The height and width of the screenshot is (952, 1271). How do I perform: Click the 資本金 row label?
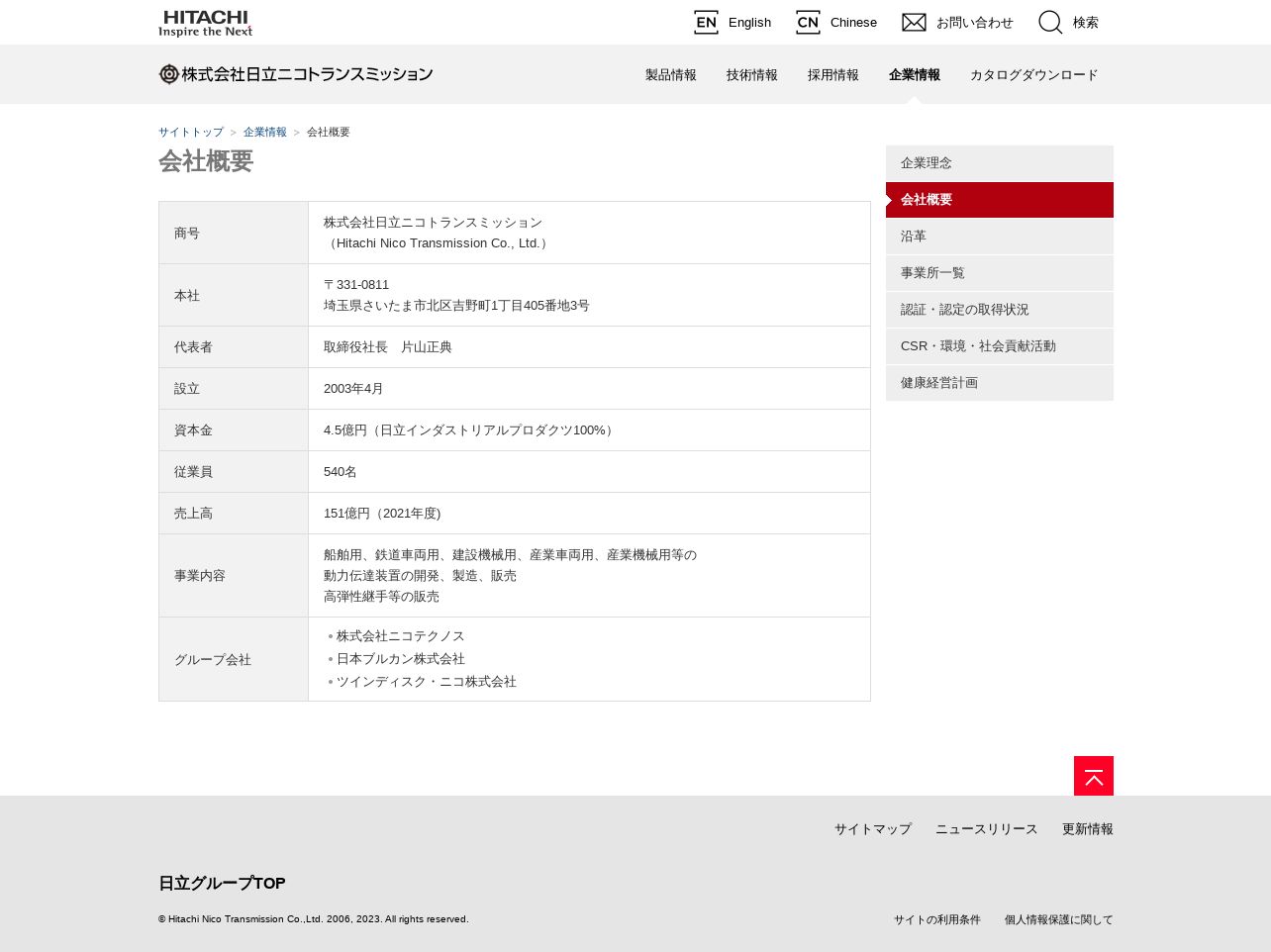[193, 430]
